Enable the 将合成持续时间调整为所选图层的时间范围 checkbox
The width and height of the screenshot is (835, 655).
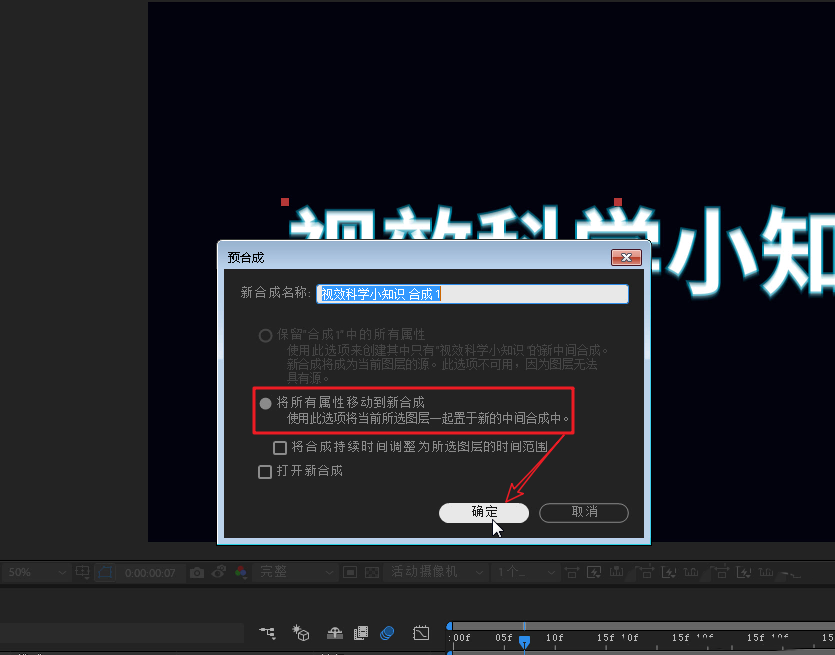click(x=279, y=447)
